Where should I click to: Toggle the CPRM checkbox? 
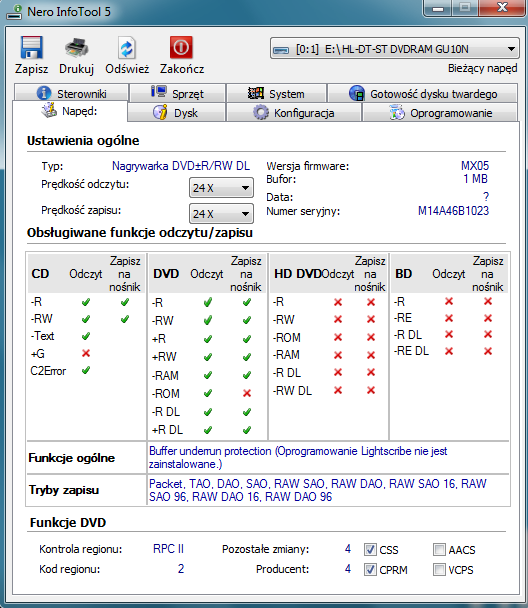370,570
